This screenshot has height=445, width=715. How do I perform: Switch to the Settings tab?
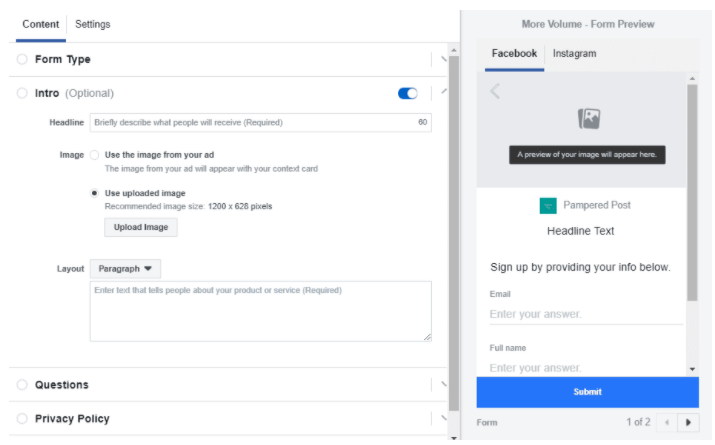(93, 24)
